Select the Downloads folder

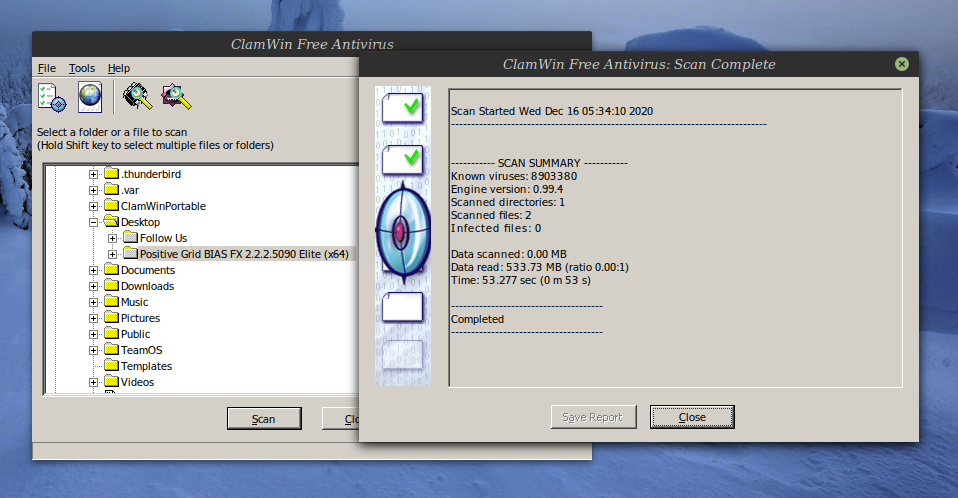click(x=147, y=286)
